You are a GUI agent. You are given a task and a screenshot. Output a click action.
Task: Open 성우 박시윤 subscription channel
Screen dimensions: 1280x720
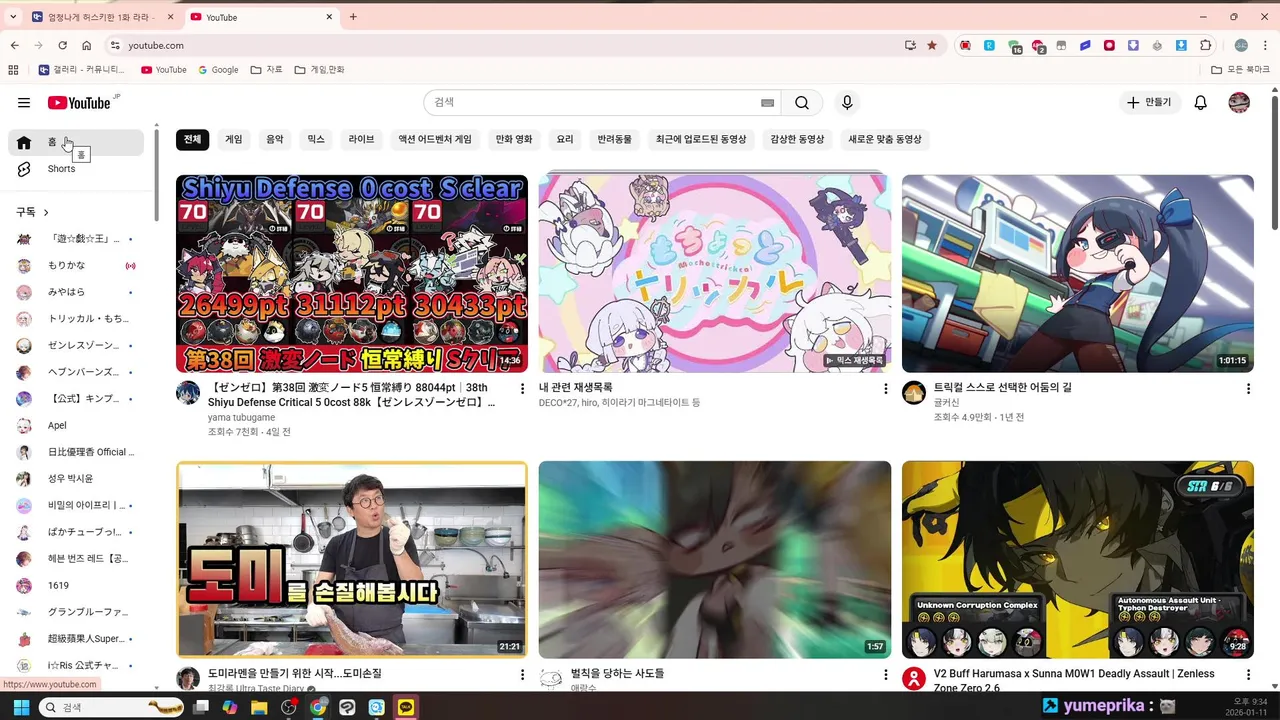[x=76, y=479]
